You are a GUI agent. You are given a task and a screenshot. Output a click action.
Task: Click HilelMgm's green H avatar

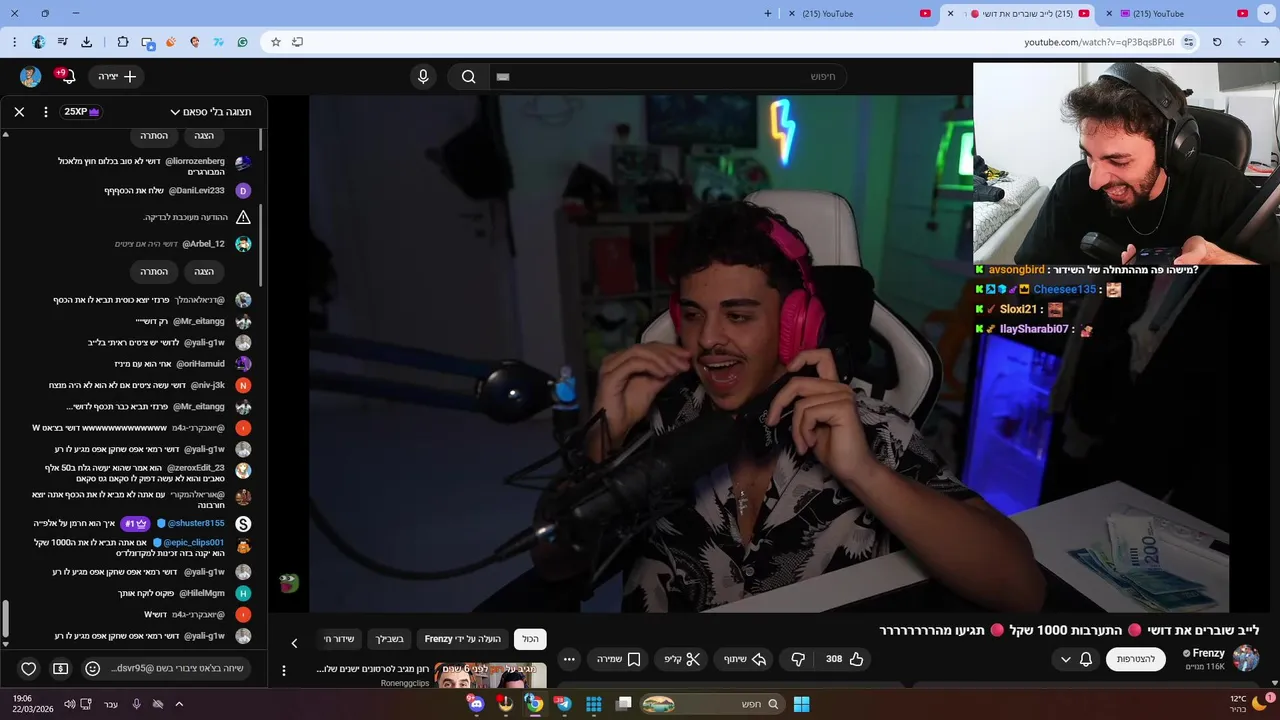coord(243,593)
